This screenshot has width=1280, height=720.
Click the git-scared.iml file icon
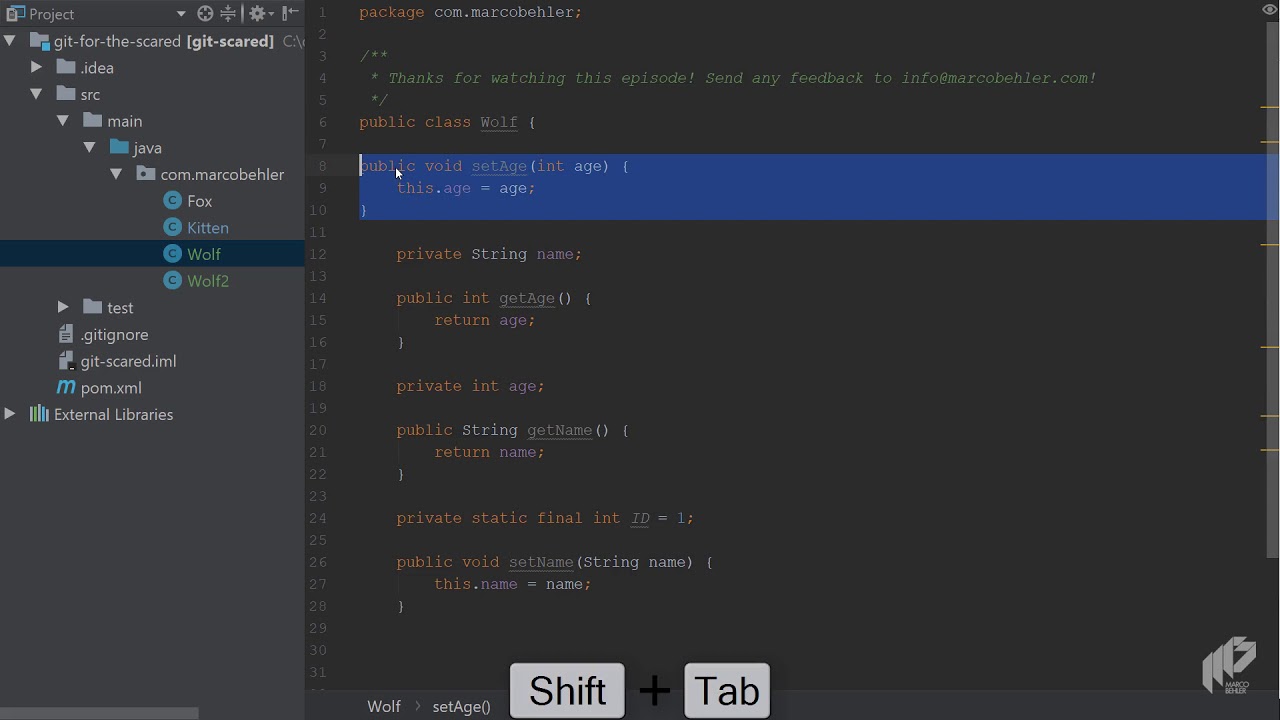click(x=66, y=361)
